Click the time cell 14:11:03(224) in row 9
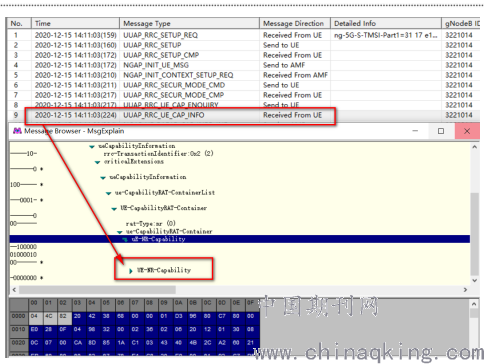This screenshot has height=364, width=484. [x=76, y=115]
